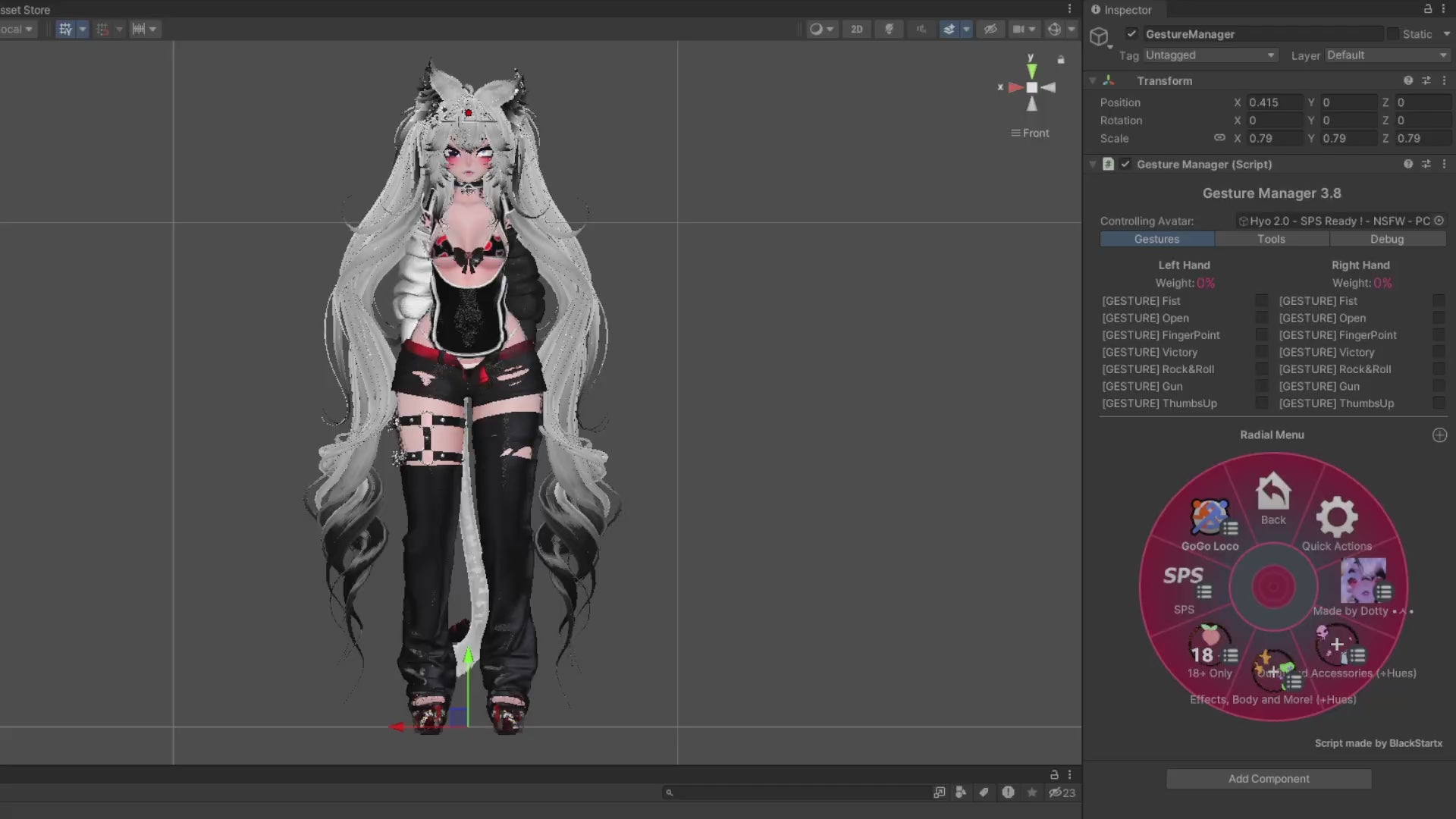This screenshot has width=1456, height=819.
Task: Toggle 2D scene view mode
Action: [856, 29]
